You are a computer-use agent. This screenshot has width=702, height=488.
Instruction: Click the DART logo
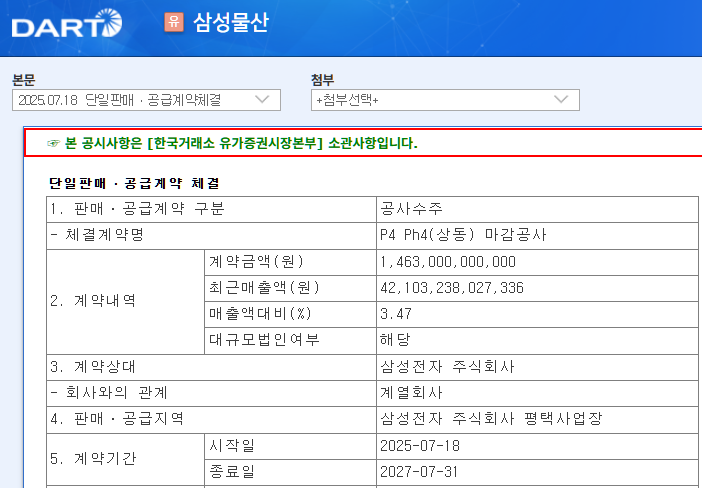point(67,23)
